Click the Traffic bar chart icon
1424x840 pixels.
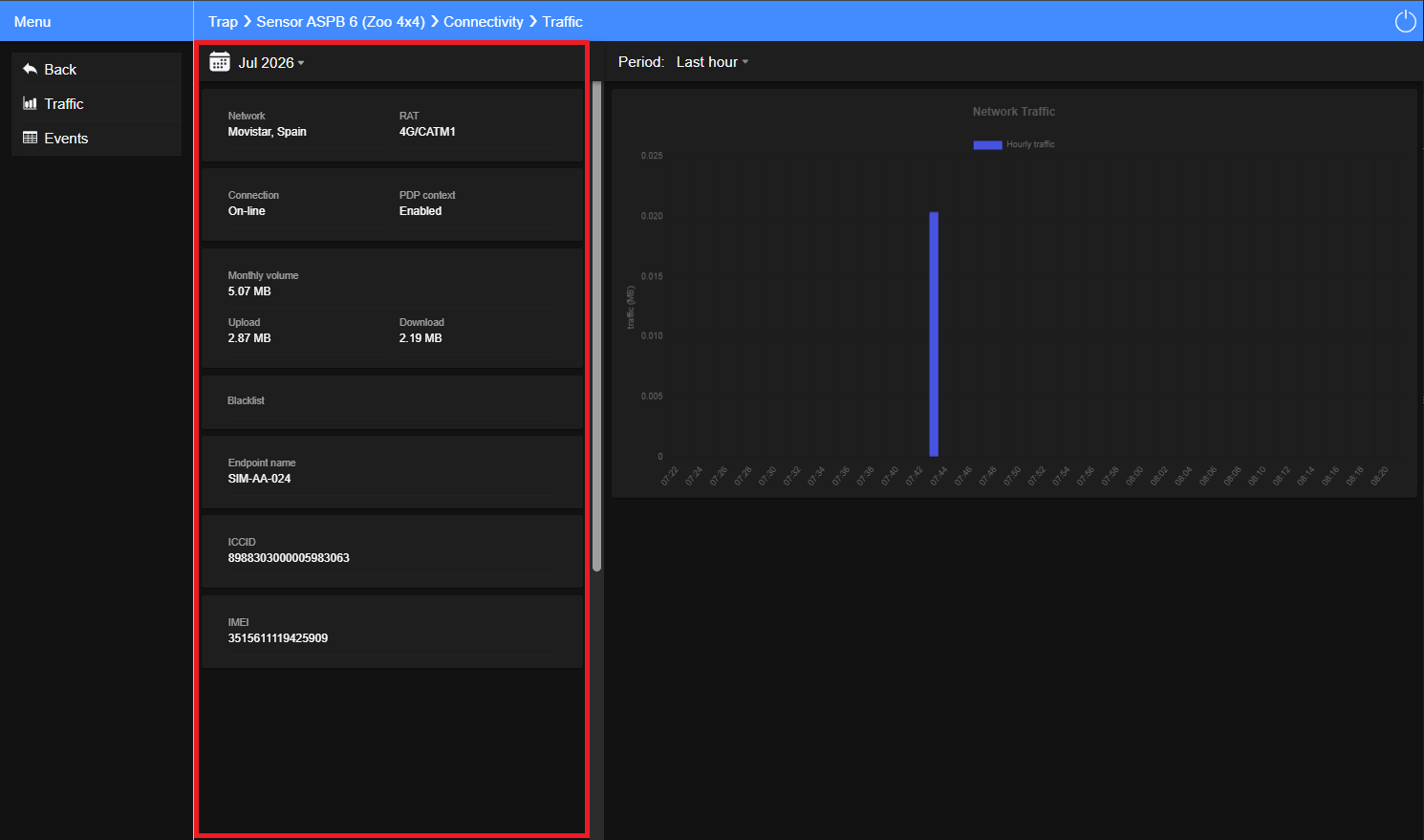click(30, 103)
